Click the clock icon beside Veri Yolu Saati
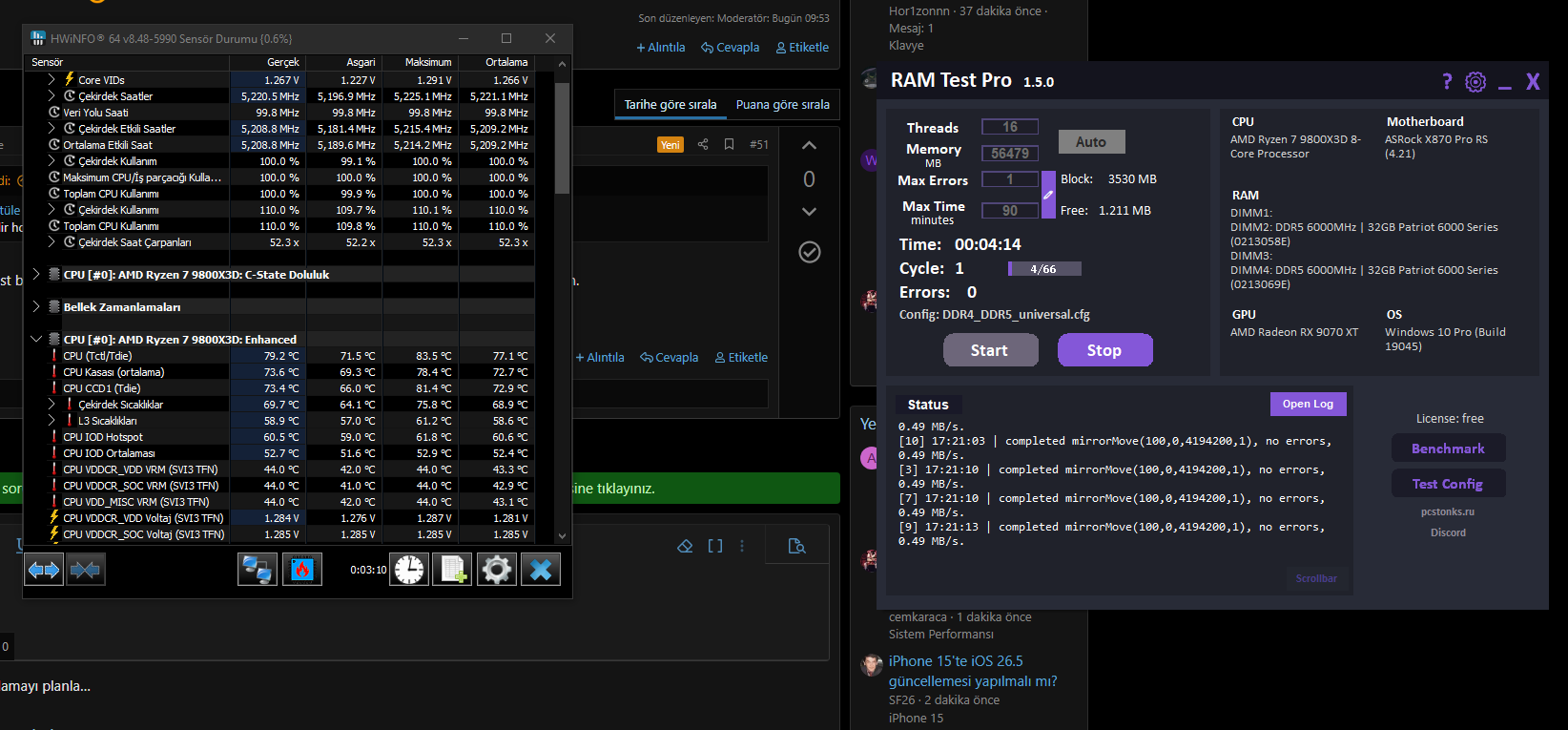Image resolution: width=1568 pixels, height=730 pixels. 54,112
